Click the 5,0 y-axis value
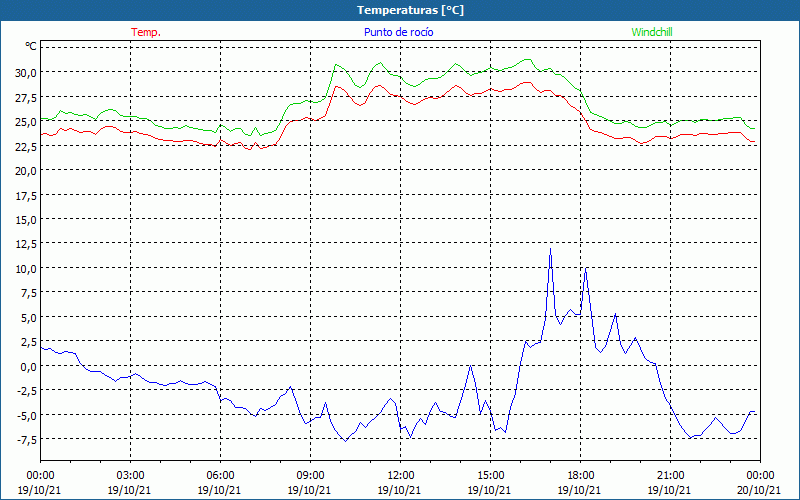The height and width of the screenshot is (500, 800). pos(28,318)
